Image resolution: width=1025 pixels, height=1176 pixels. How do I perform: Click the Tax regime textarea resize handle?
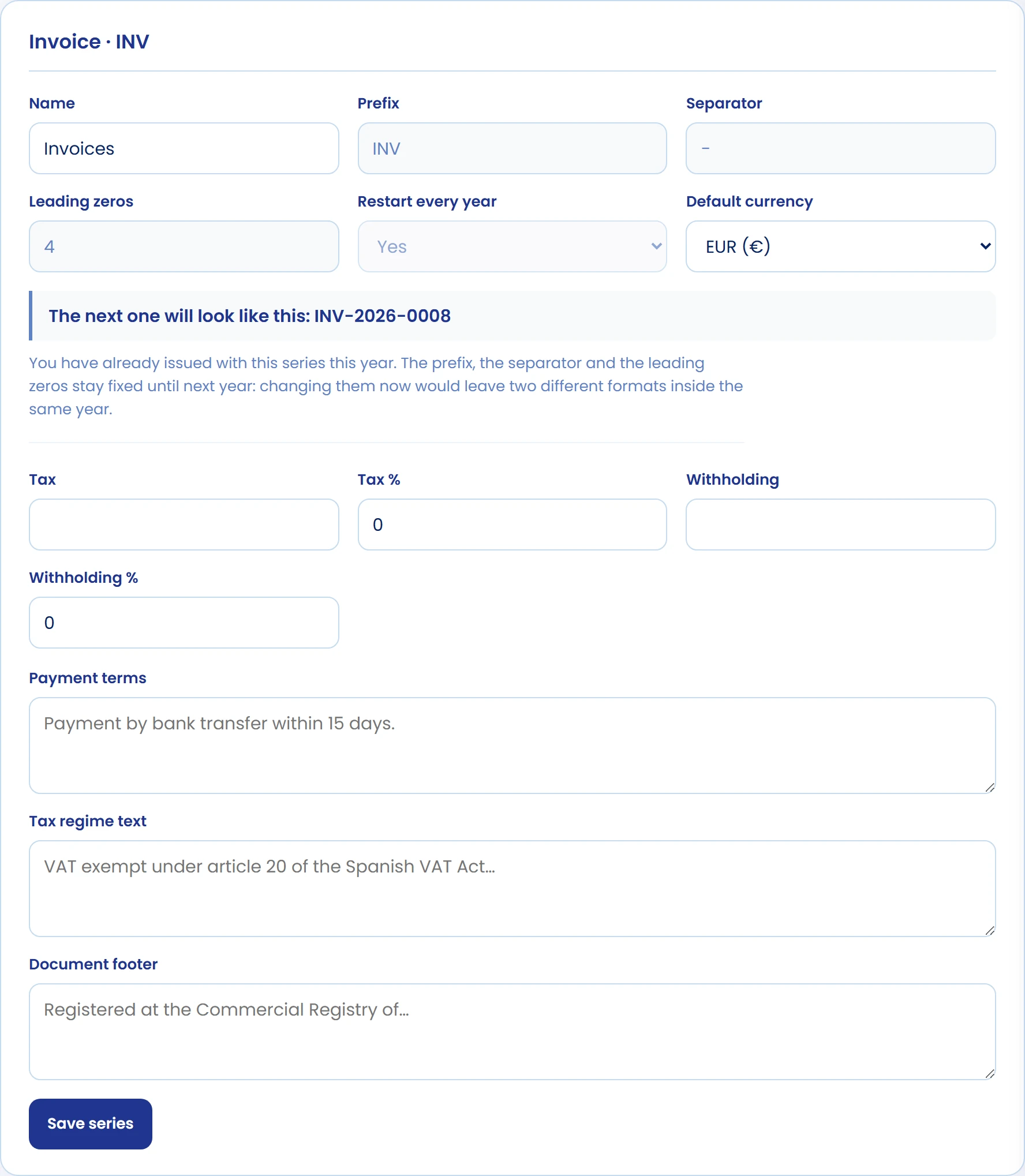click(x=990, y=931)
